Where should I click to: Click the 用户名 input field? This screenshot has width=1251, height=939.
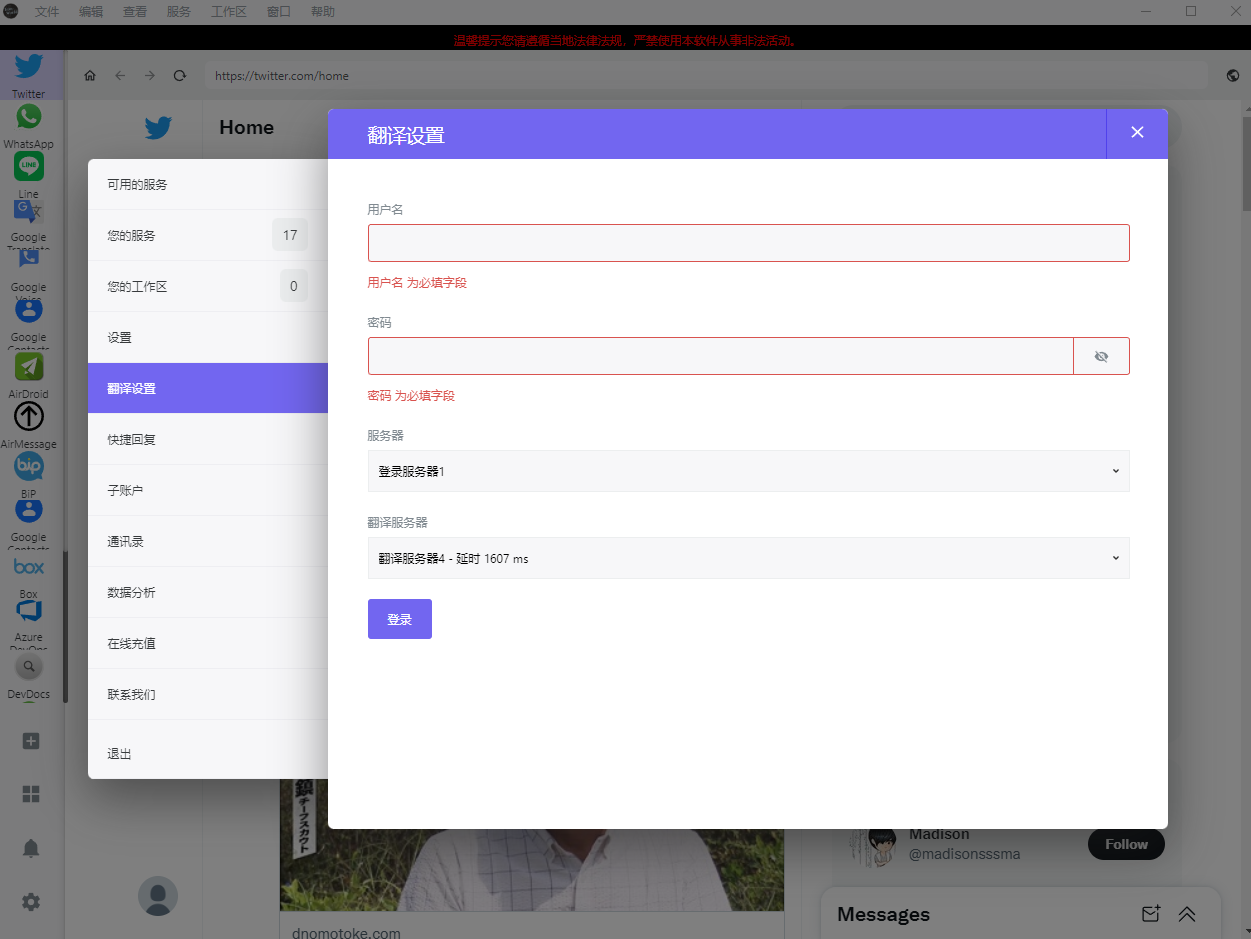(748, 243)
